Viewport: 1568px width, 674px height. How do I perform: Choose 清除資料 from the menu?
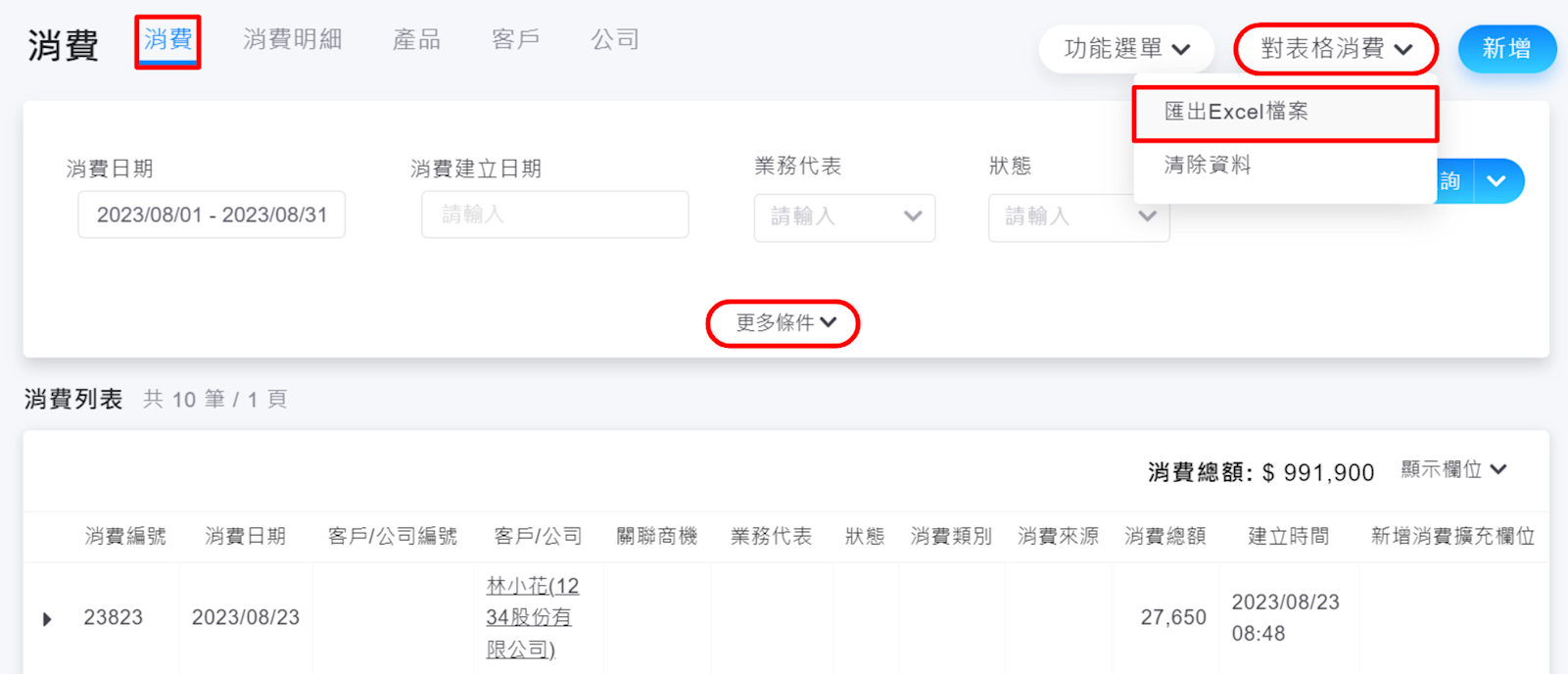click(x=1209, y=166)
